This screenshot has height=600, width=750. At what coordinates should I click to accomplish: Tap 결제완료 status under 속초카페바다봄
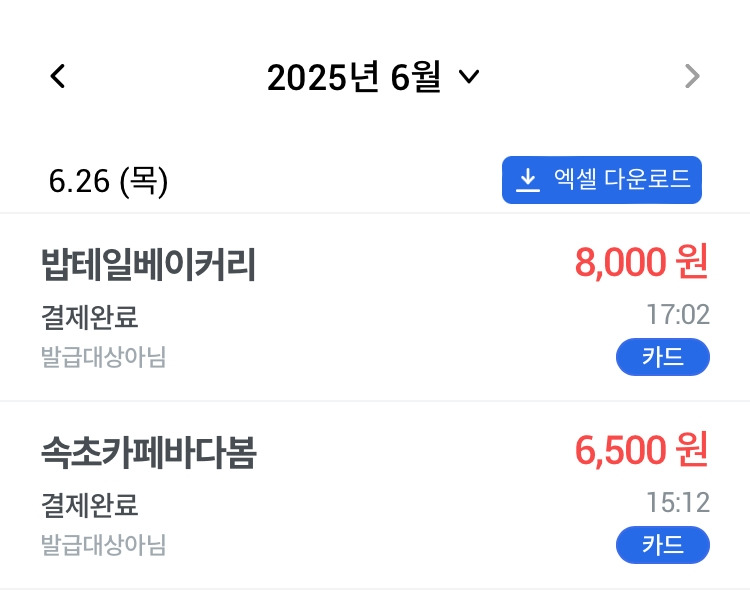point(89,504)
